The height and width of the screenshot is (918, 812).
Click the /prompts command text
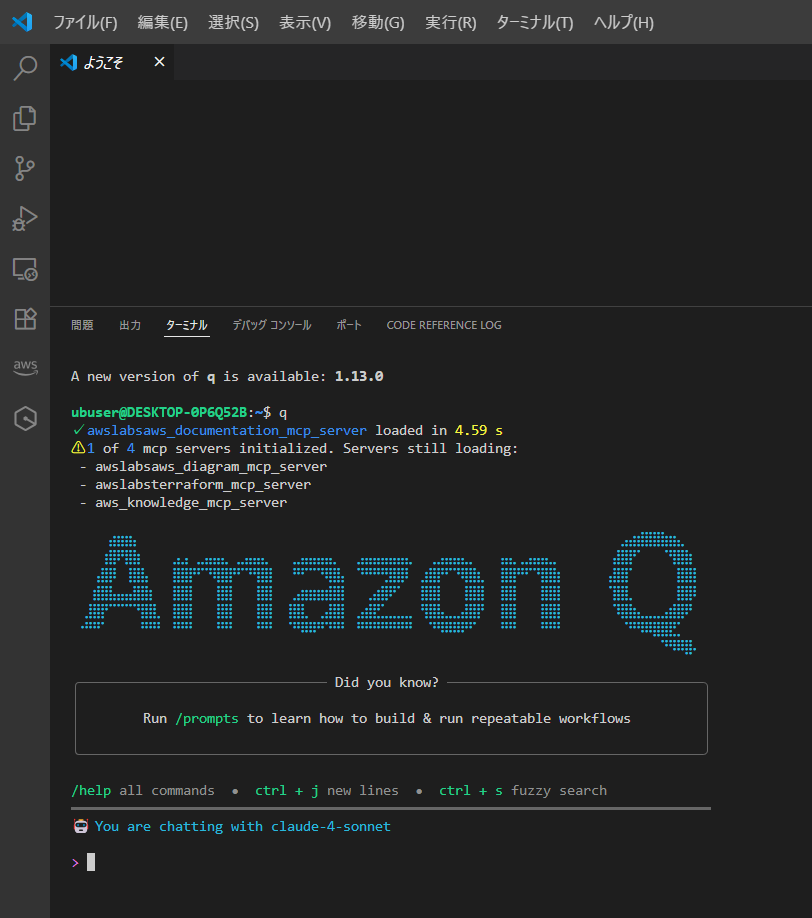click(207, 718)
